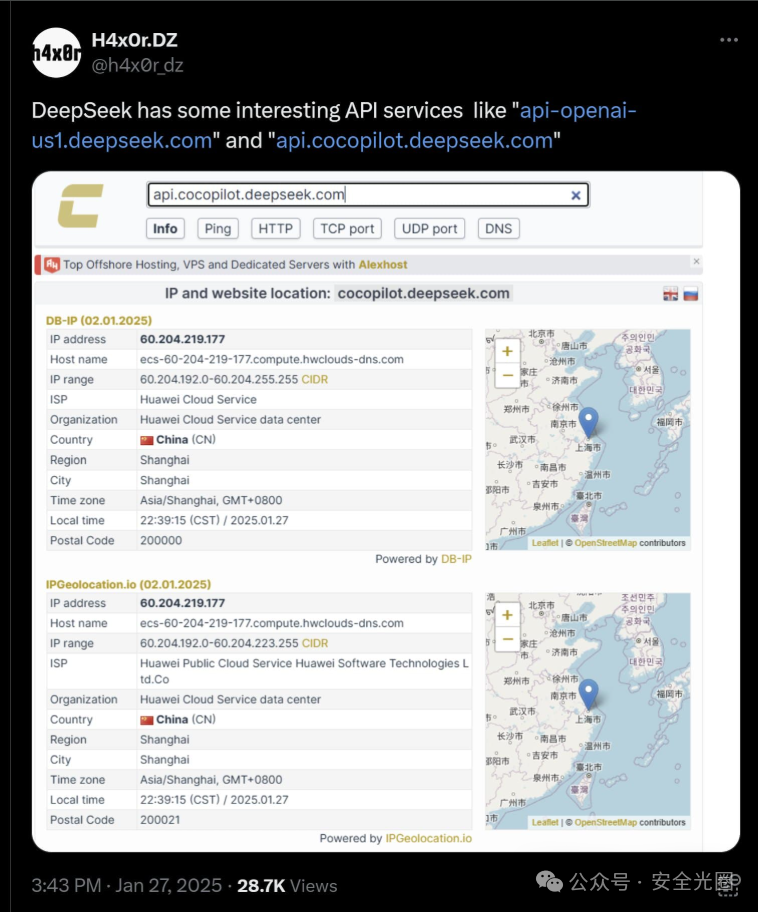
Task: Open the api.cocopilot.deepseek.com tweet link
Action: tap(414, 141)
